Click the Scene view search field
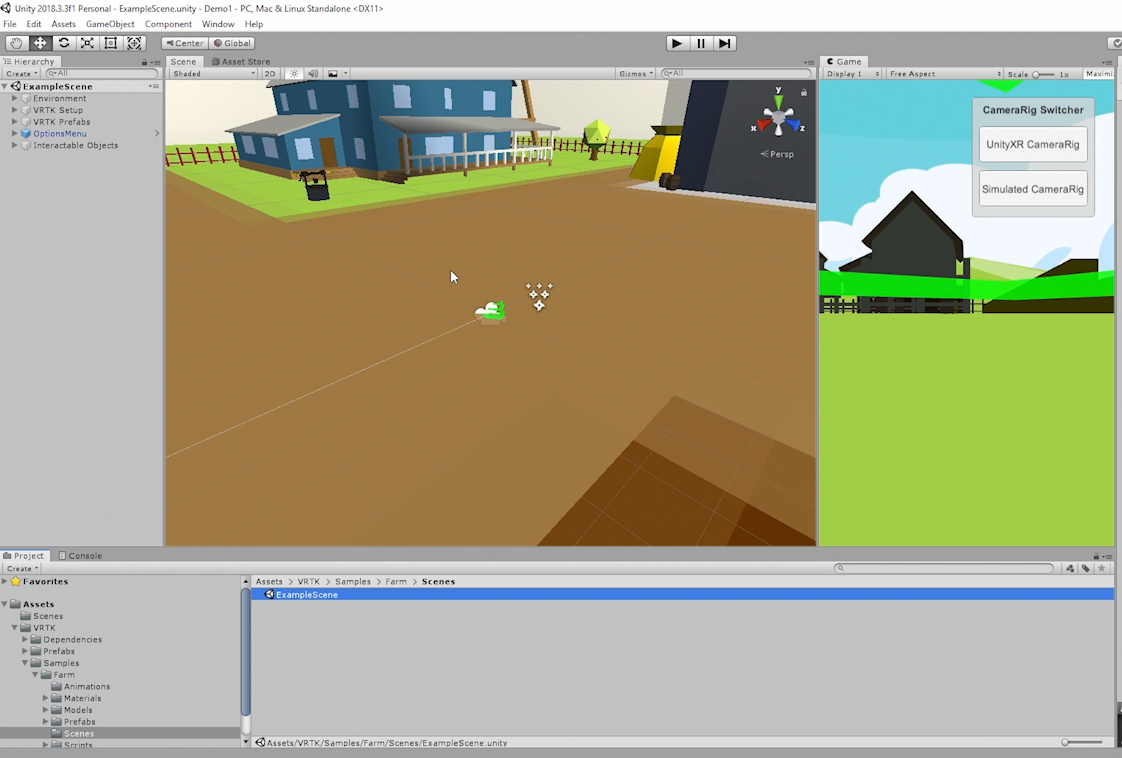 (x=736, y=73)
